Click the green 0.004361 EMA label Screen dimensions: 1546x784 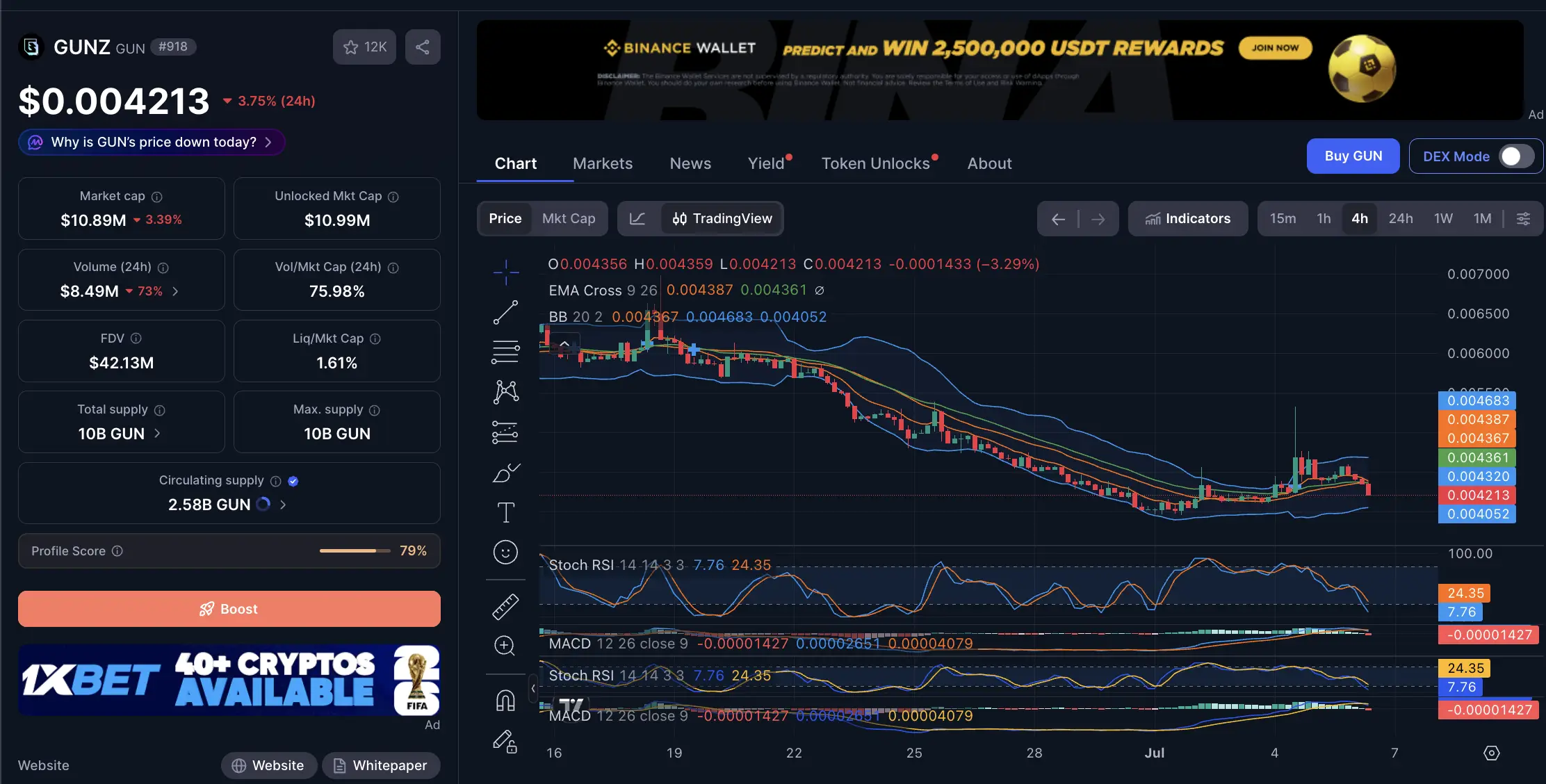1477,458
